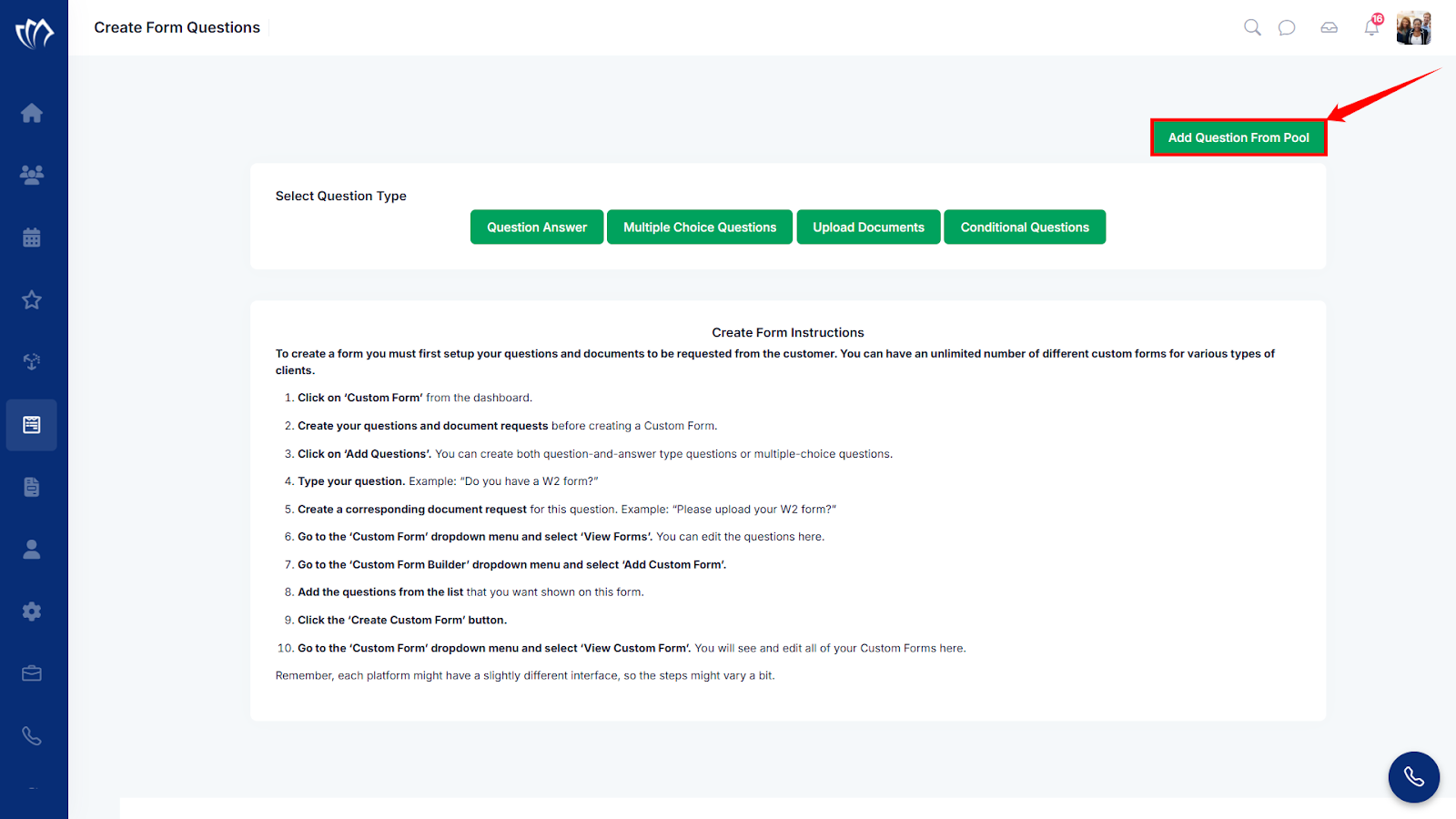Choose the Question Answer type

537,227
